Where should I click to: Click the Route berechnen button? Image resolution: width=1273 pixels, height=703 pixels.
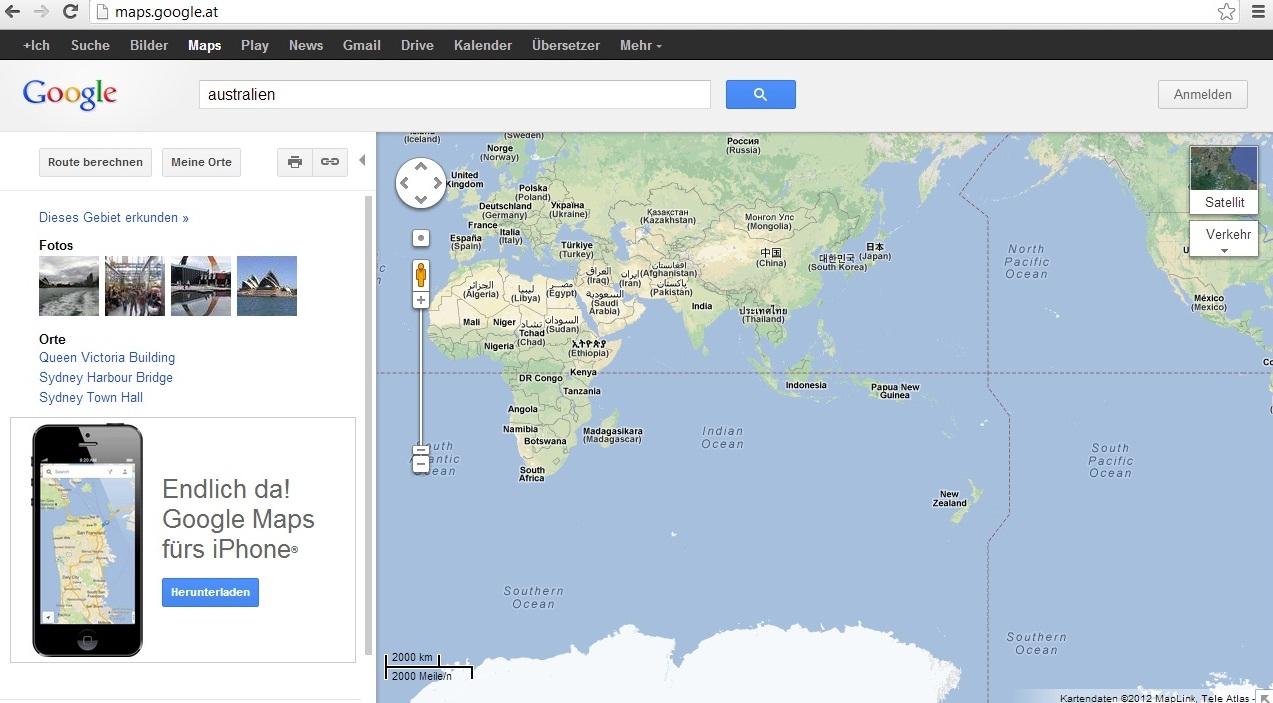(96, 162)
